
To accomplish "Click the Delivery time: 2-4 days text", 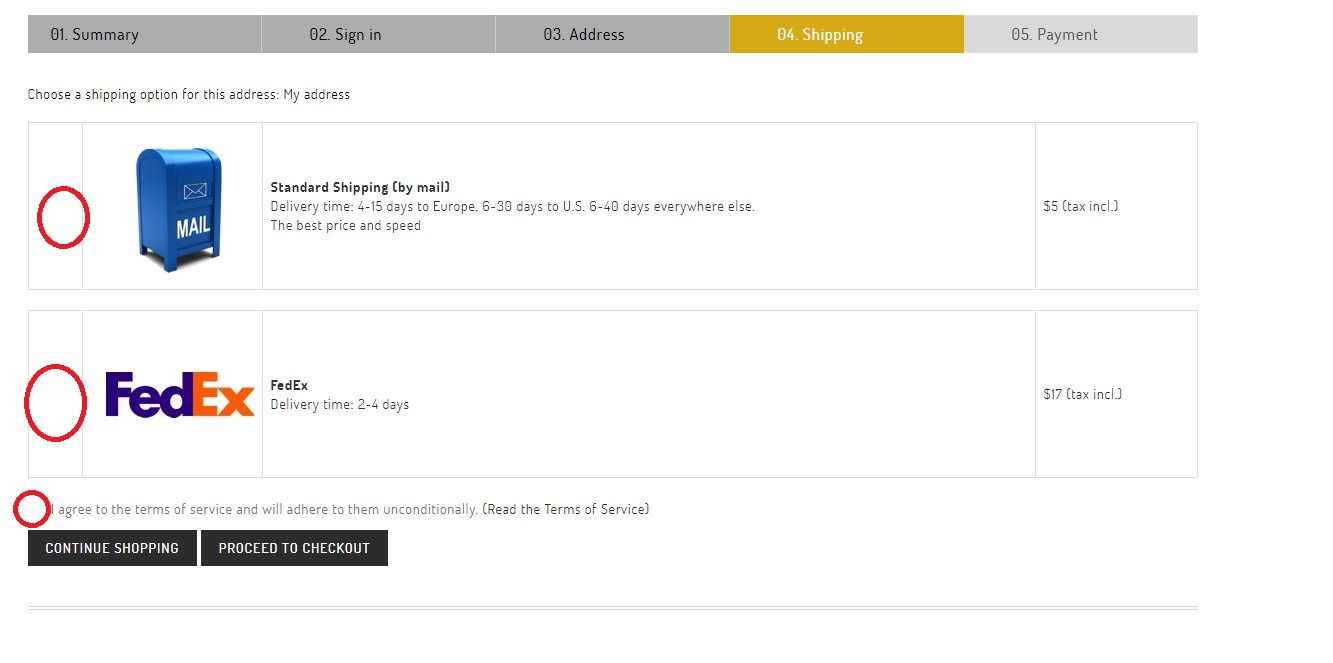I will point(340,405).
